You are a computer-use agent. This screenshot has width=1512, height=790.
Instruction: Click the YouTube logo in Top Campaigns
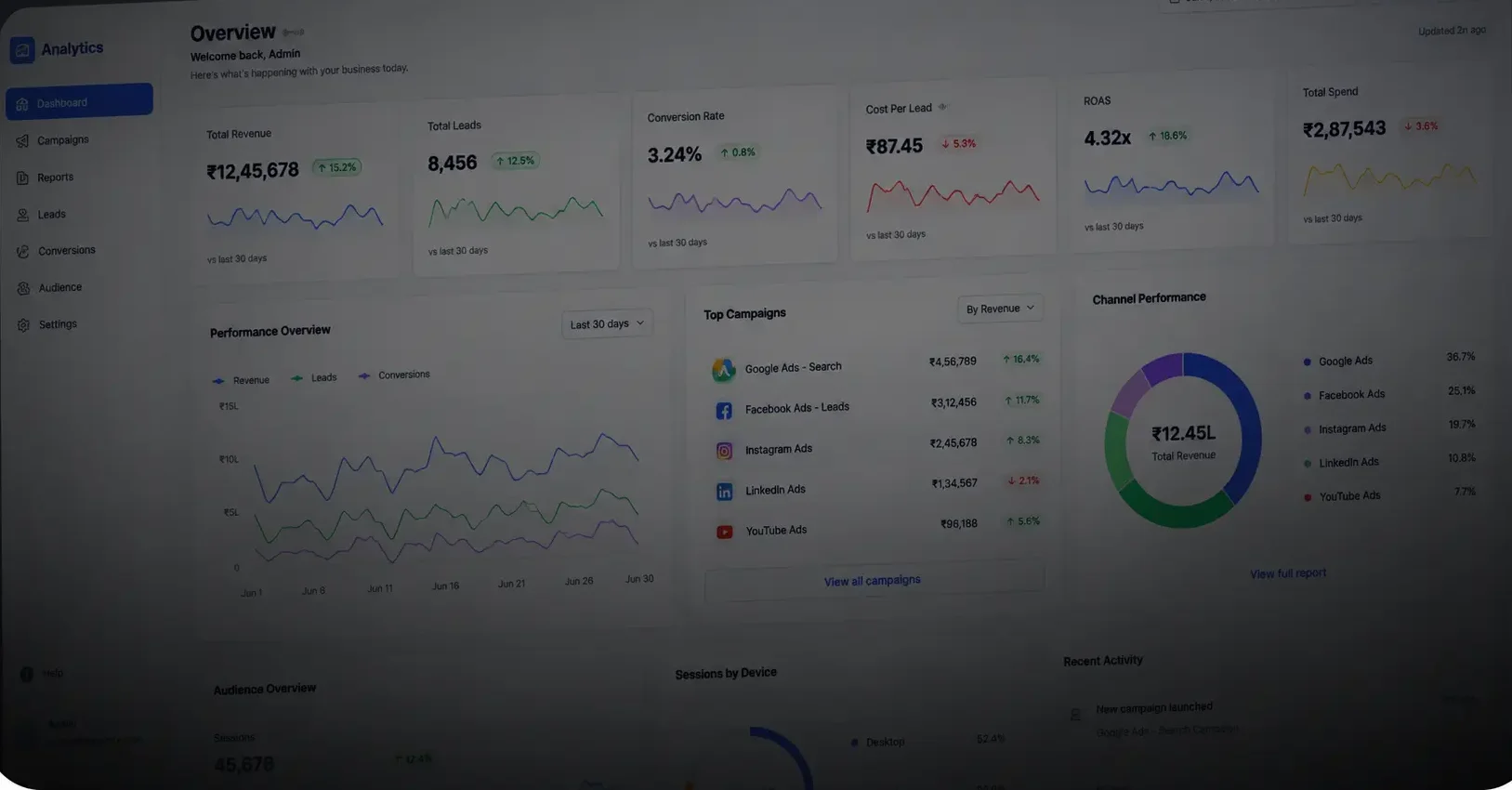click(725, 533)
